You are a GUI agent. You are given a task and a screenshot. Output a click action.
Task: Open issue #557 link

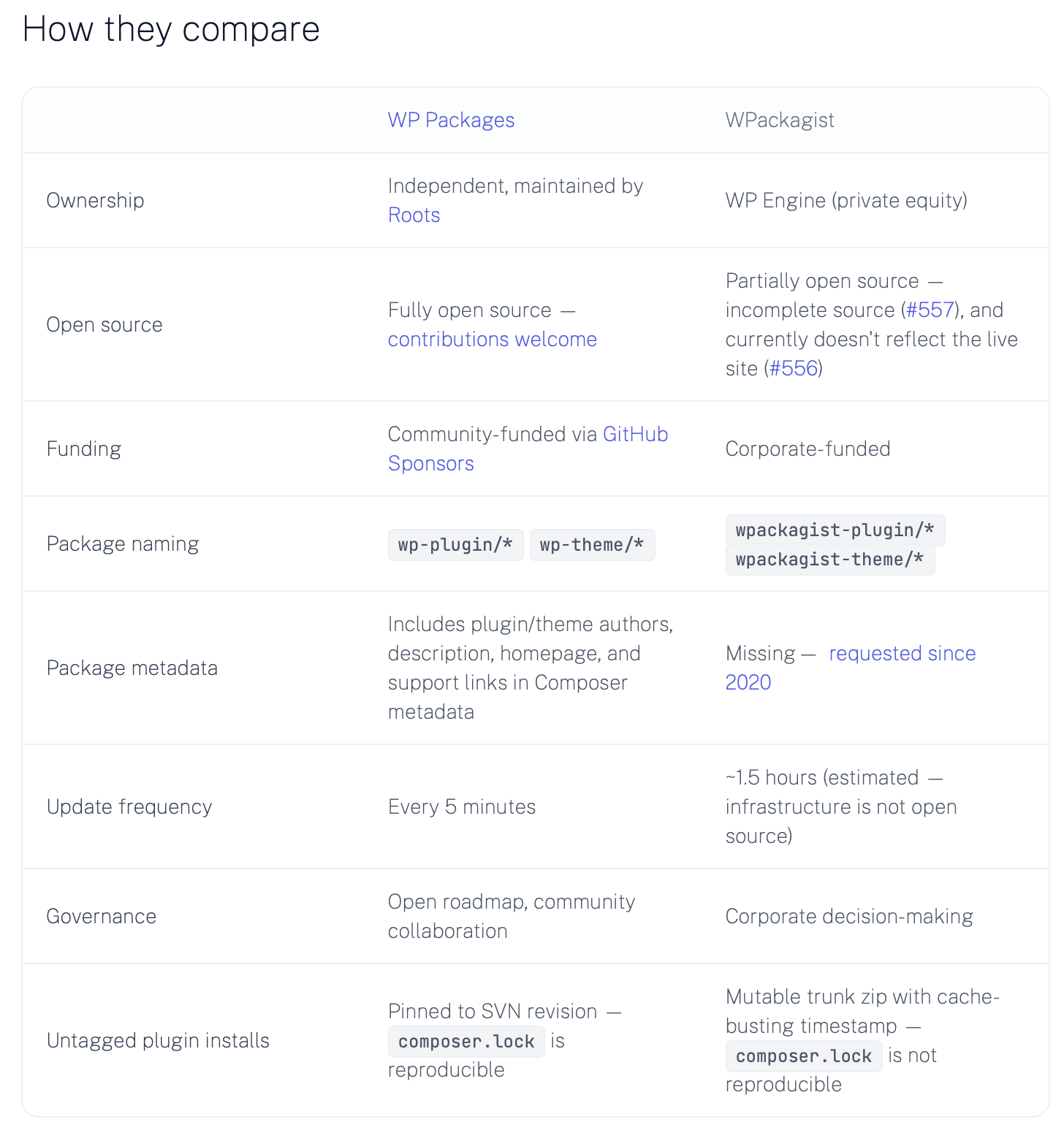930,310
